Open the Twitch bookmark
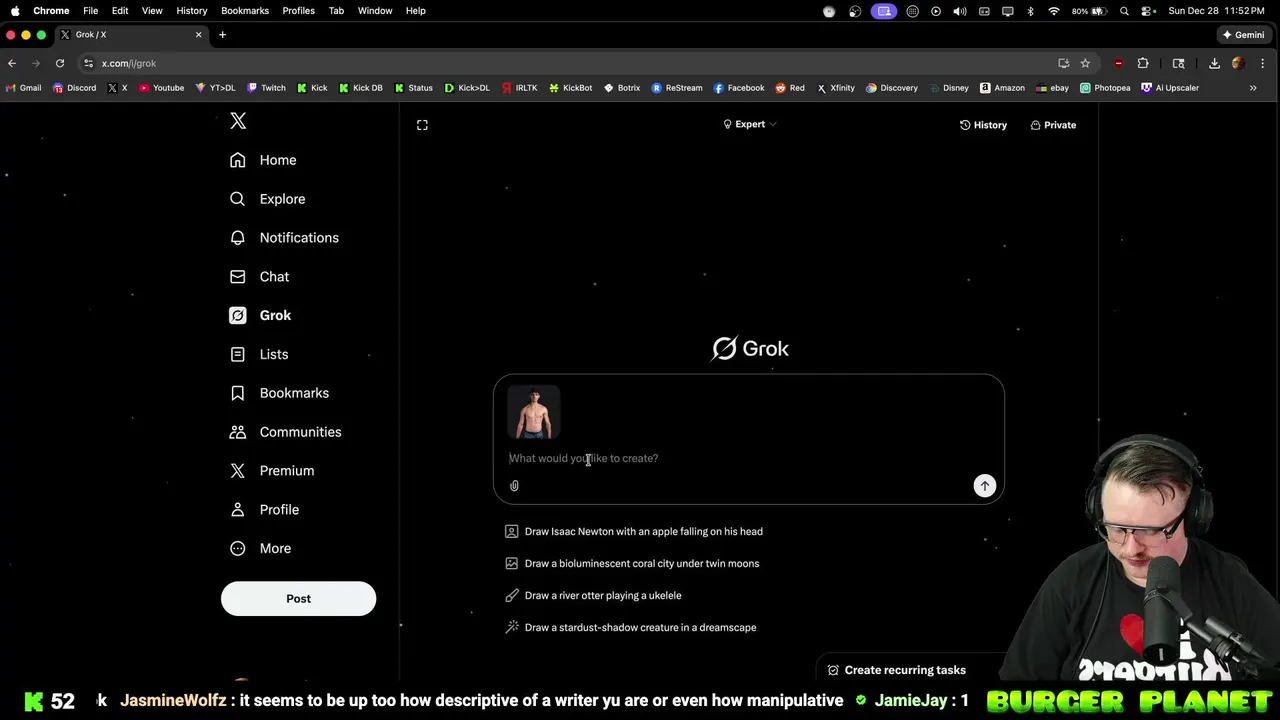Viewport: 1280px width, 720px height. (x=266, y=88)
